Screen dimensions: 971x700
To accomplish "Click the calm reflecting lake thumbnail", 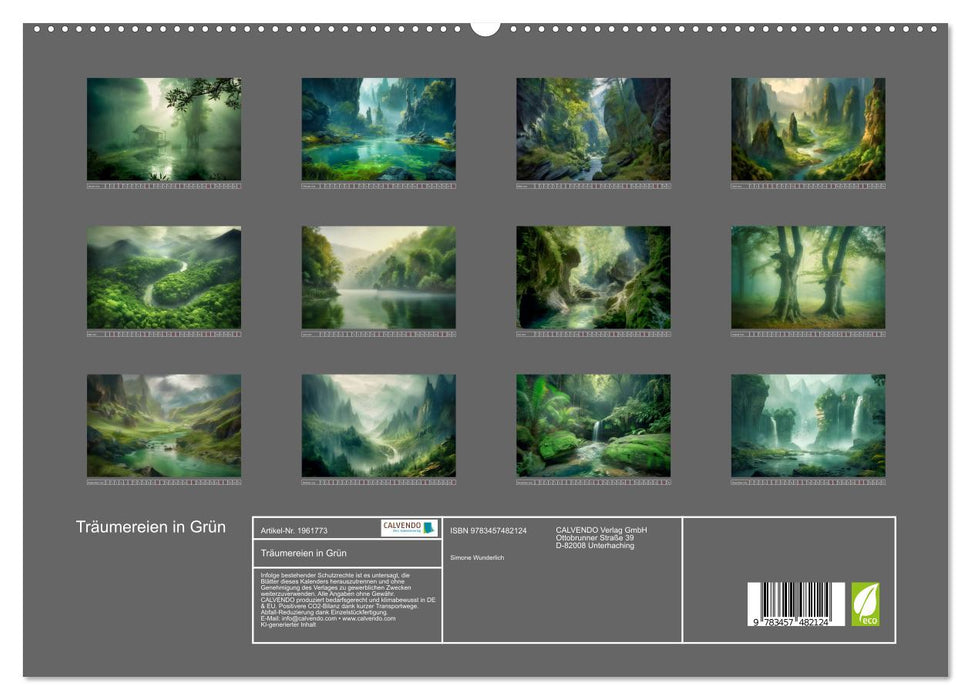I will point(378,277).
